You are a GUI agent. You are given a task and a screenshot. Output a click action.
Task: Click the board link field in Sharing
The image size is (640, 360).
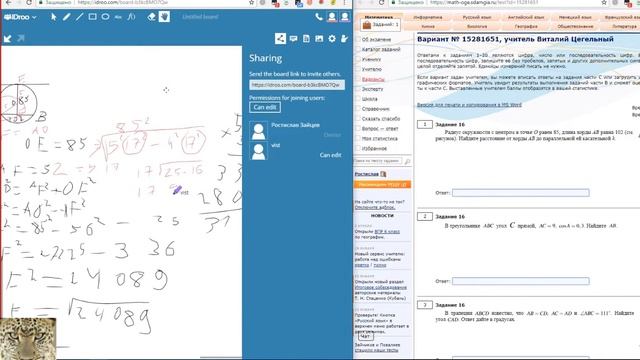(297, 85)
